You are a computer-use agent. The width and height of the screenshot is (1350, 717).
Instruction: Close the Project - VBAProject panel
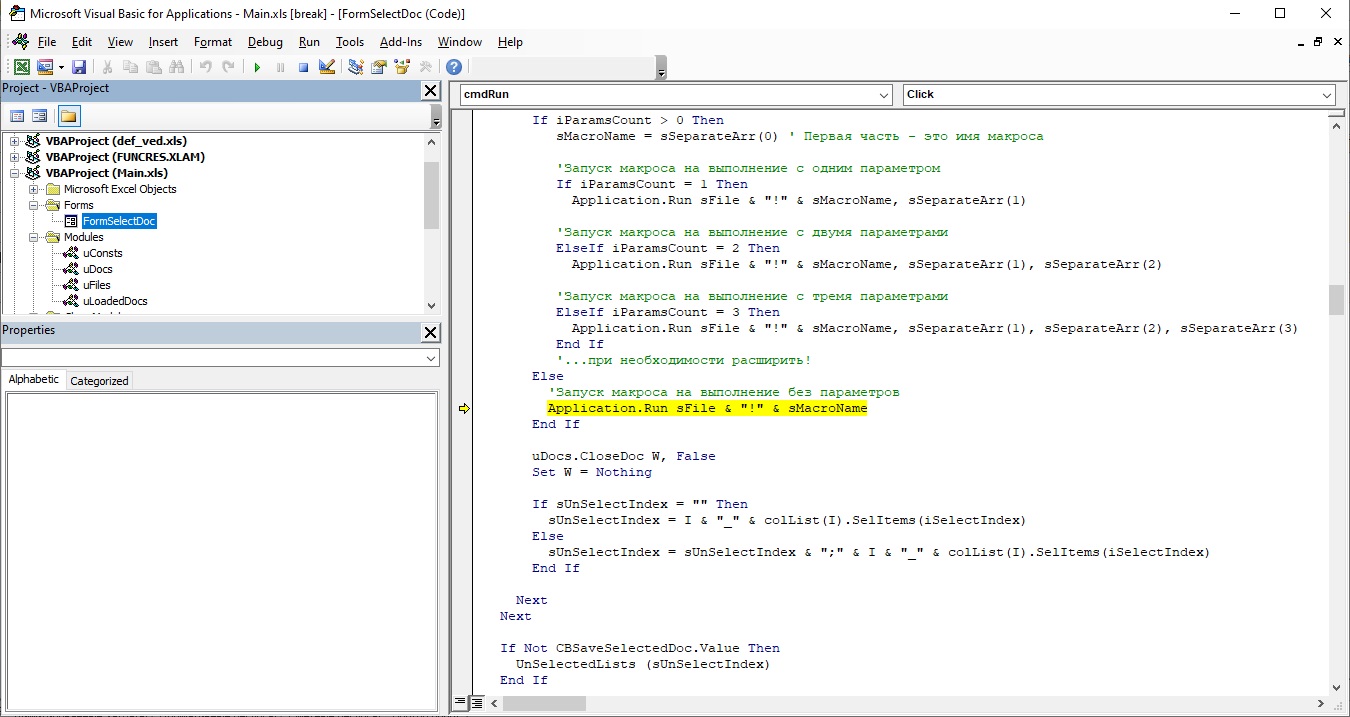(431, 91)
